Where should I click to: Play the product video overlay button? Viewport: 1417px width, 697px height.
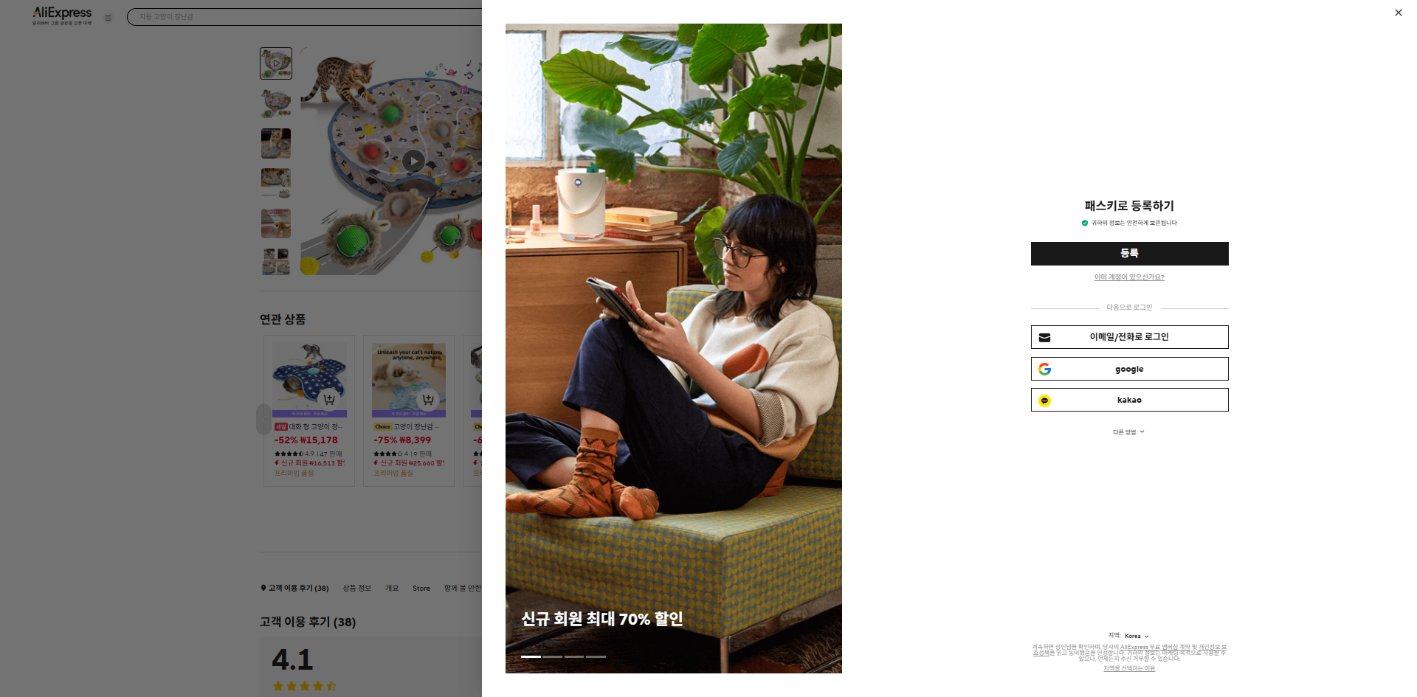[413, 160]
